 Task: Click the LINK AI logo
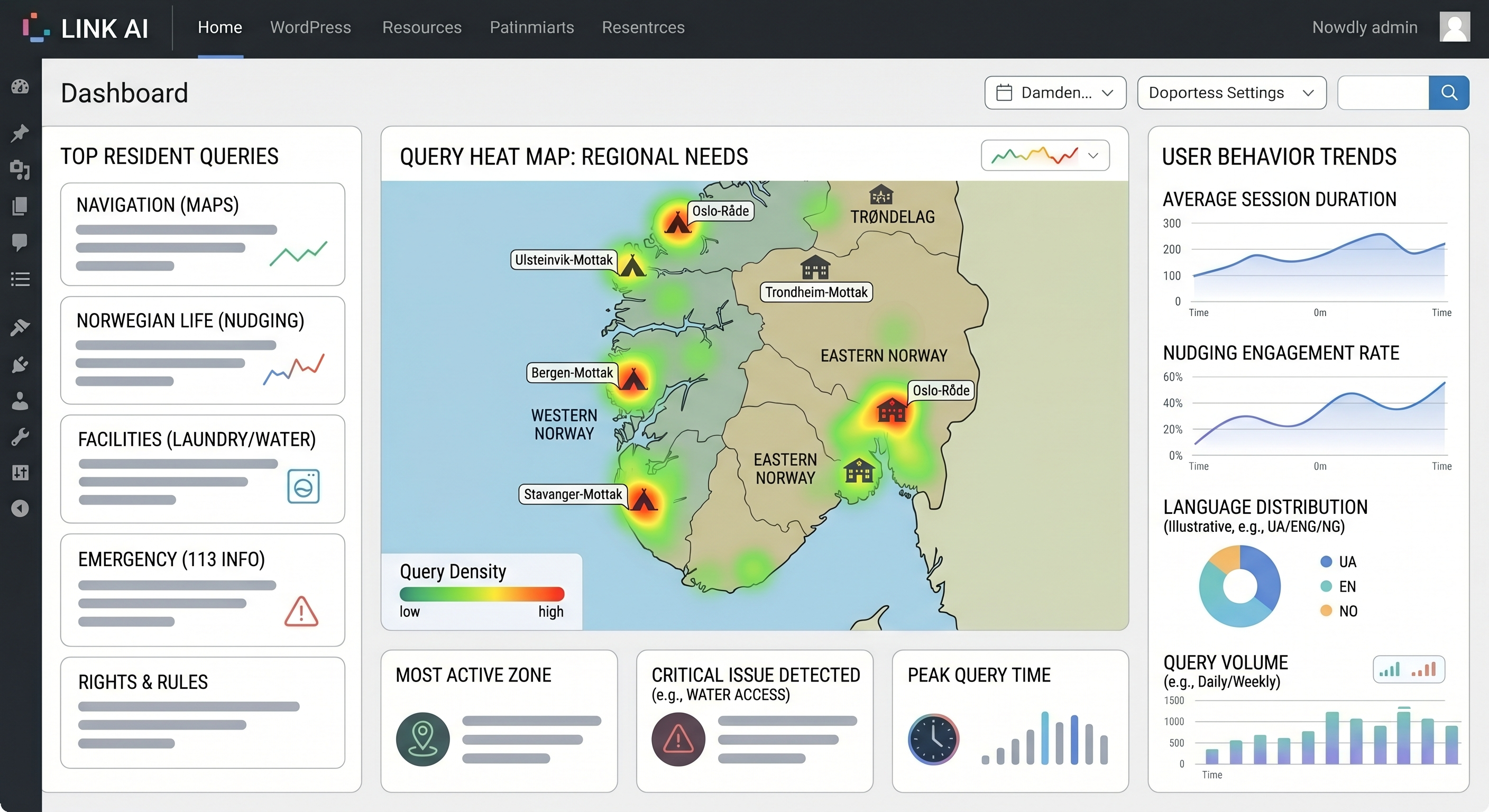pyautogui.click(x=86, y=27)
